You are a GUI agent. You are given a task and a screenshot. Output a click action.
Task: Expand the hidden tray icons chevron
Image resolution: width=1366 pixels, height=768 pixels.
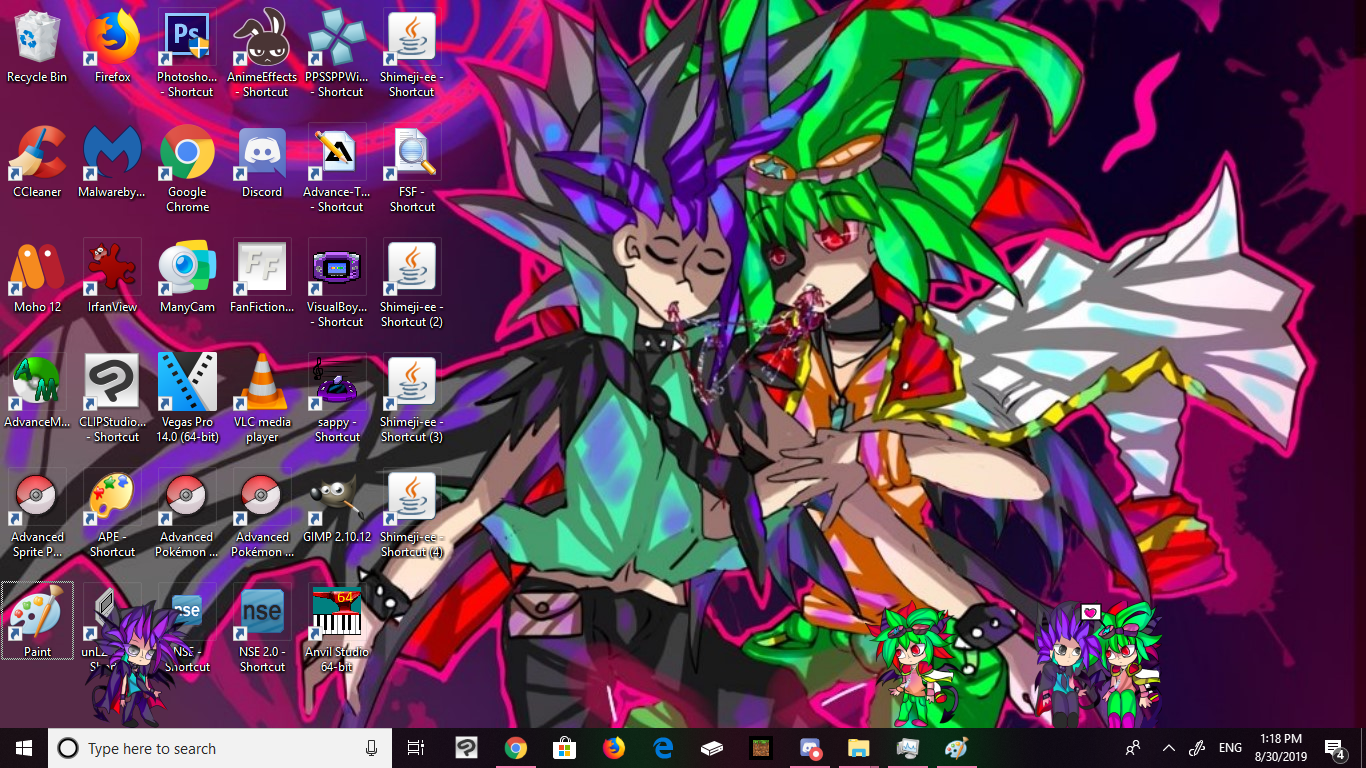pyautogui.click(x=1168, y=748)
